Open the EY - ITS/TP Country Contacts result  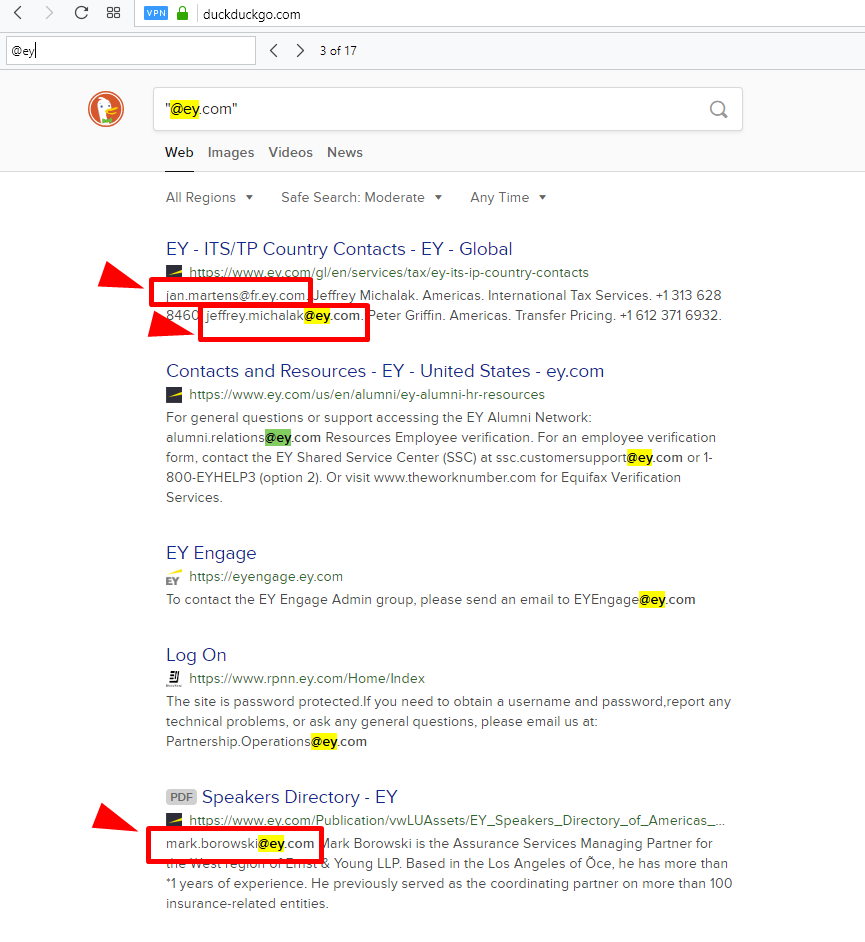pos(338,248)
